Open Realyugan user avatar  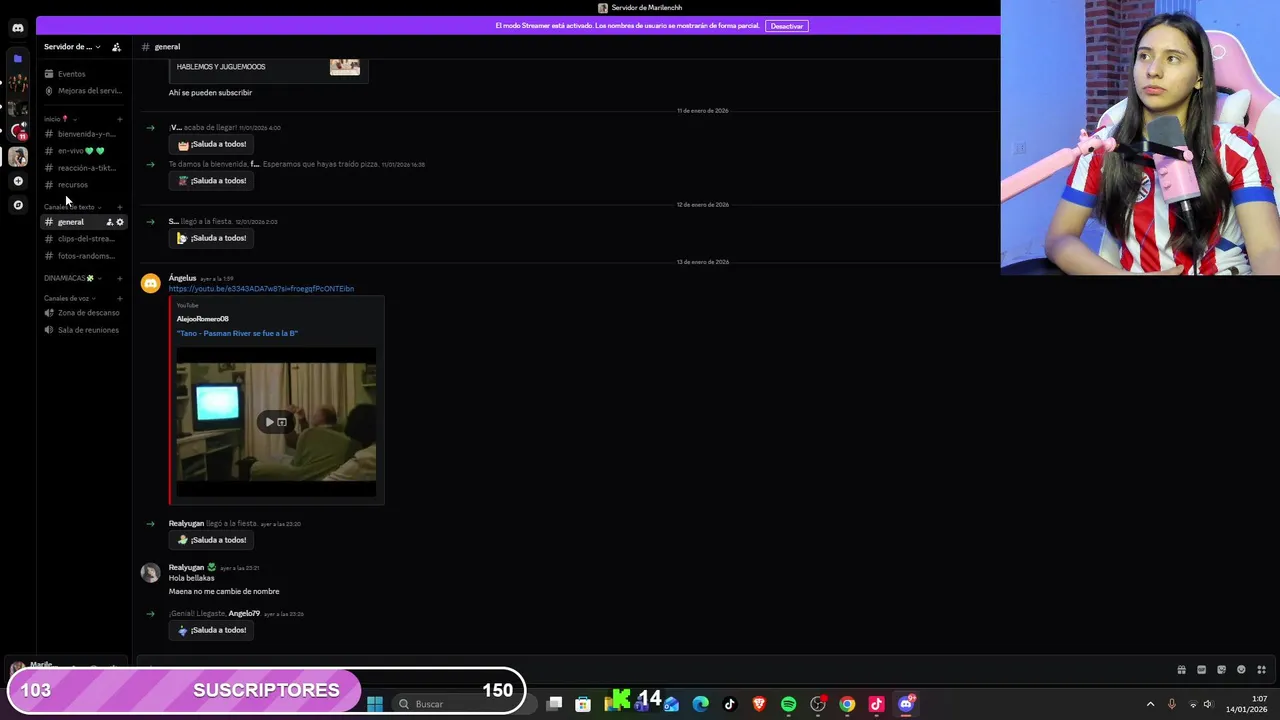(x=150, y=573)
